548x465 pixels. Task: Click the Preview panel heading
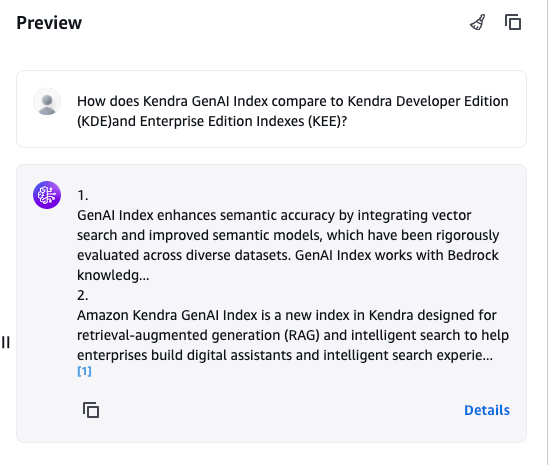coord(49,23)
